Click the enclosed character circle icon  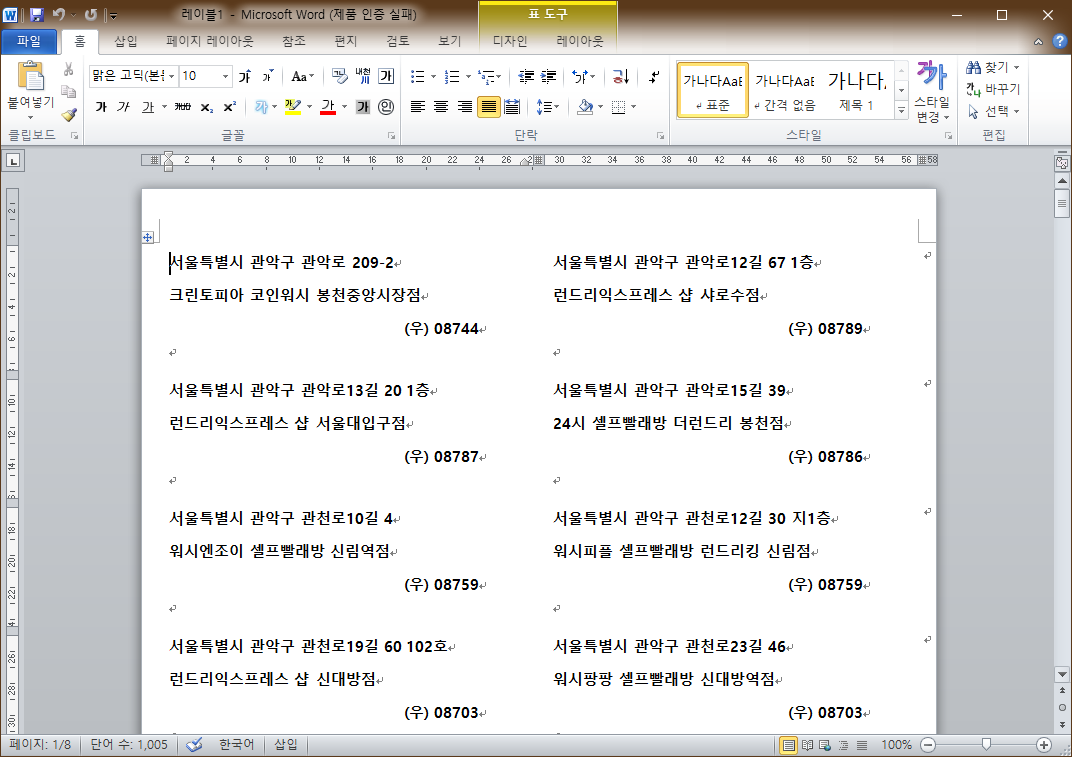[386, 107]
